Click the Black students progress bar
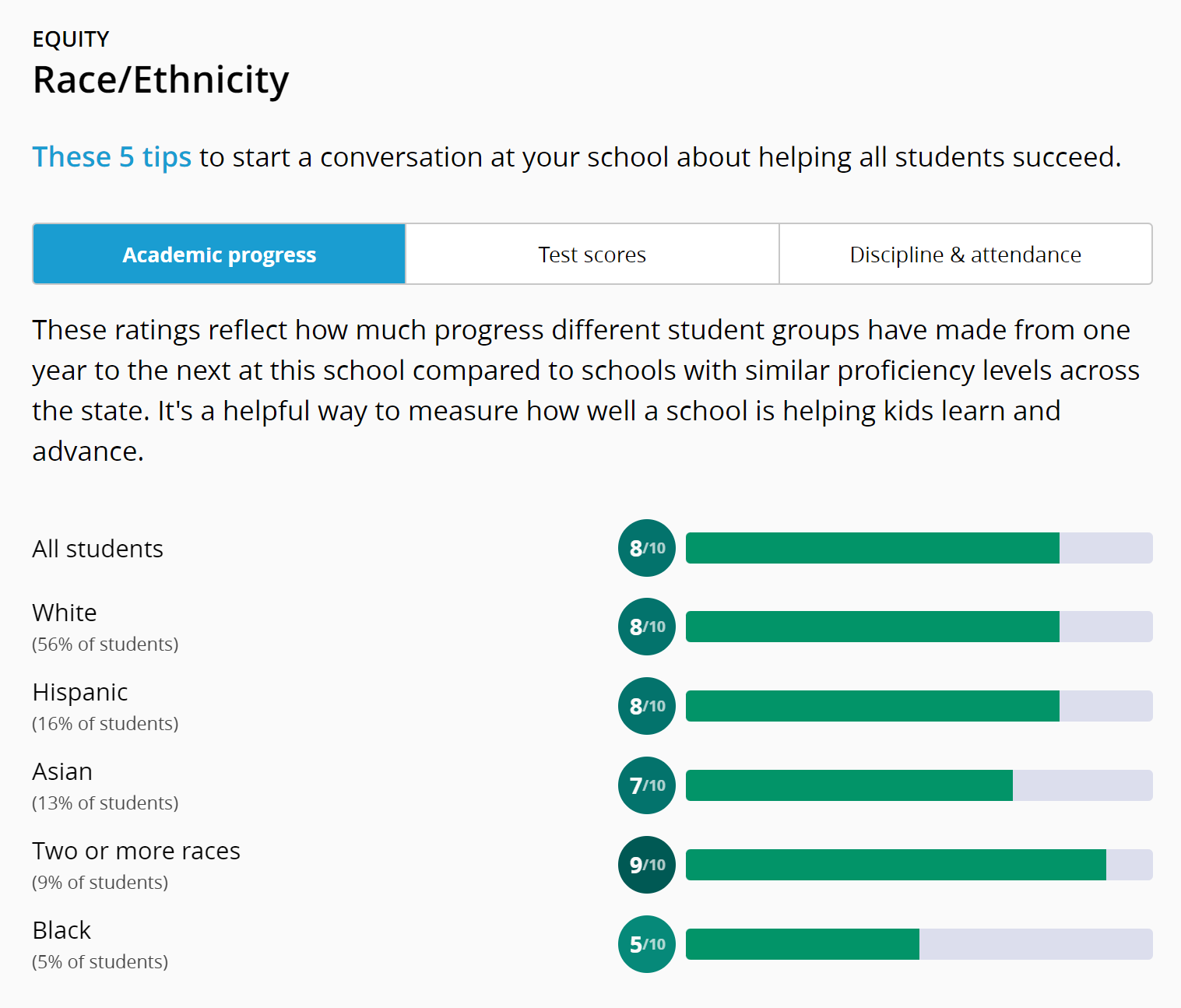 (919, 944)
